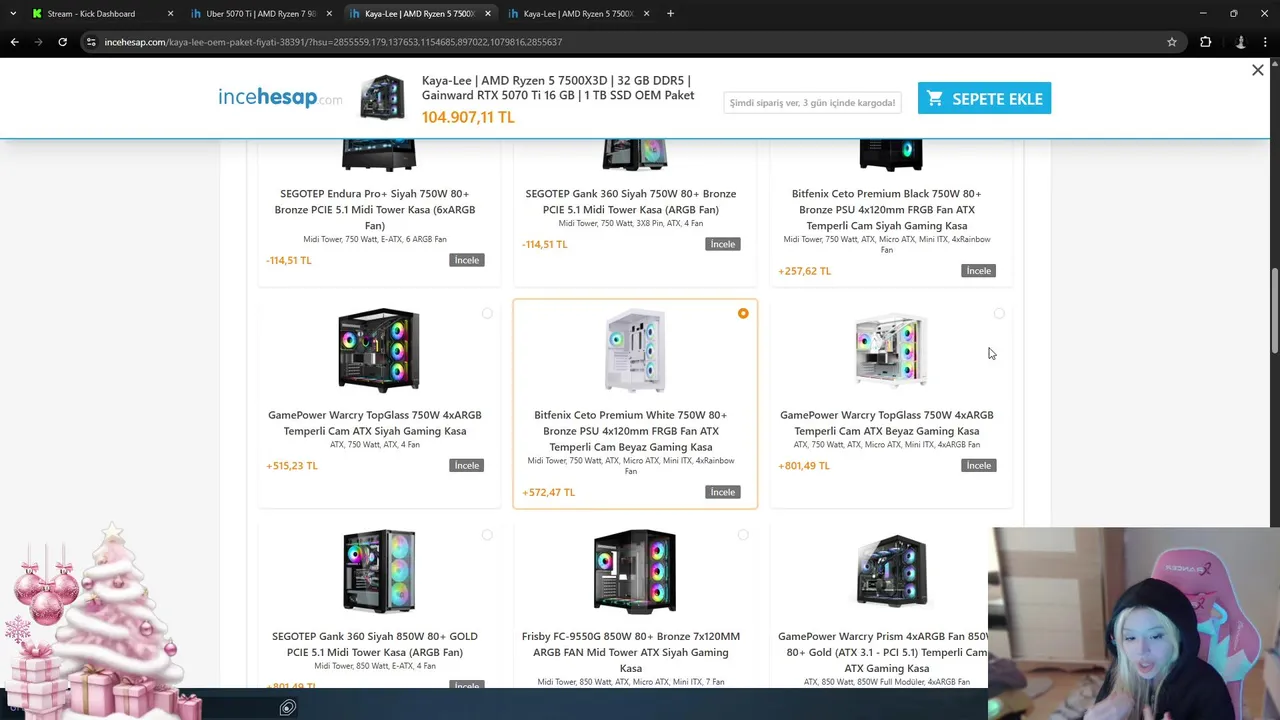The height and width of the screenshot is (720, 1280).
Task: Click the 104.907,11 TL total price
Action: click(x=468, y=117)
